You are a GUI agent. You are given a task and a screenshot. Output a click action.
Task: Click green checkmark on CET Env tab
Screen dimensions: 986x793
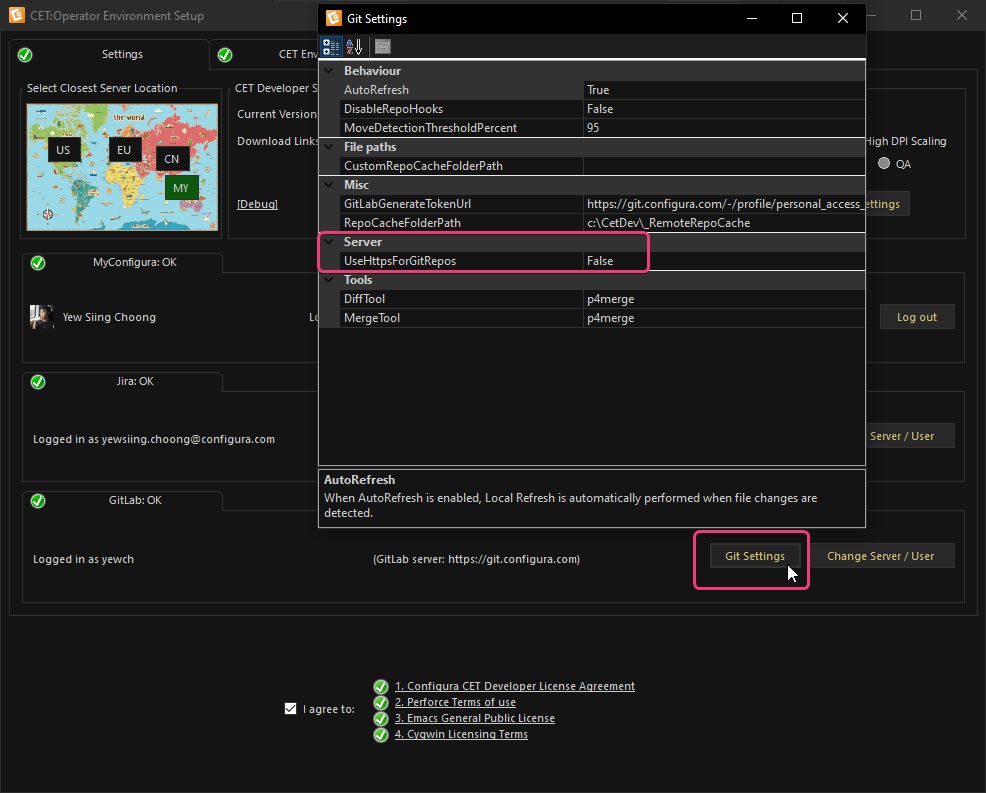tap(225, 55)
